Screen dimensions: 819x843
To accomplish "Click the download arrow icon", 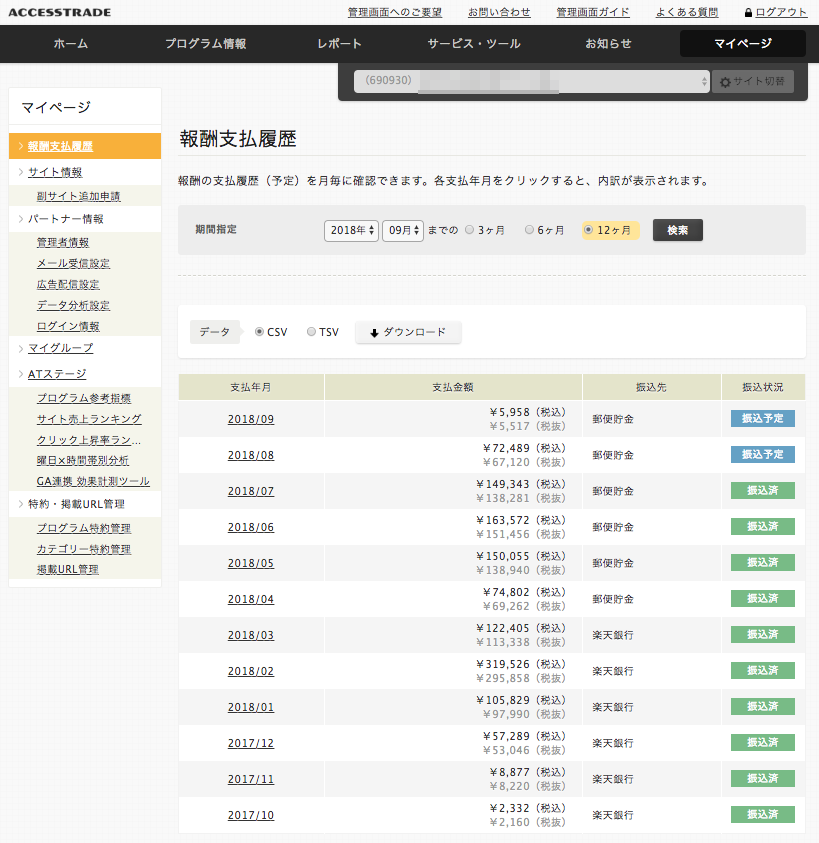I will pyautogui.click(x=374, y=333).
